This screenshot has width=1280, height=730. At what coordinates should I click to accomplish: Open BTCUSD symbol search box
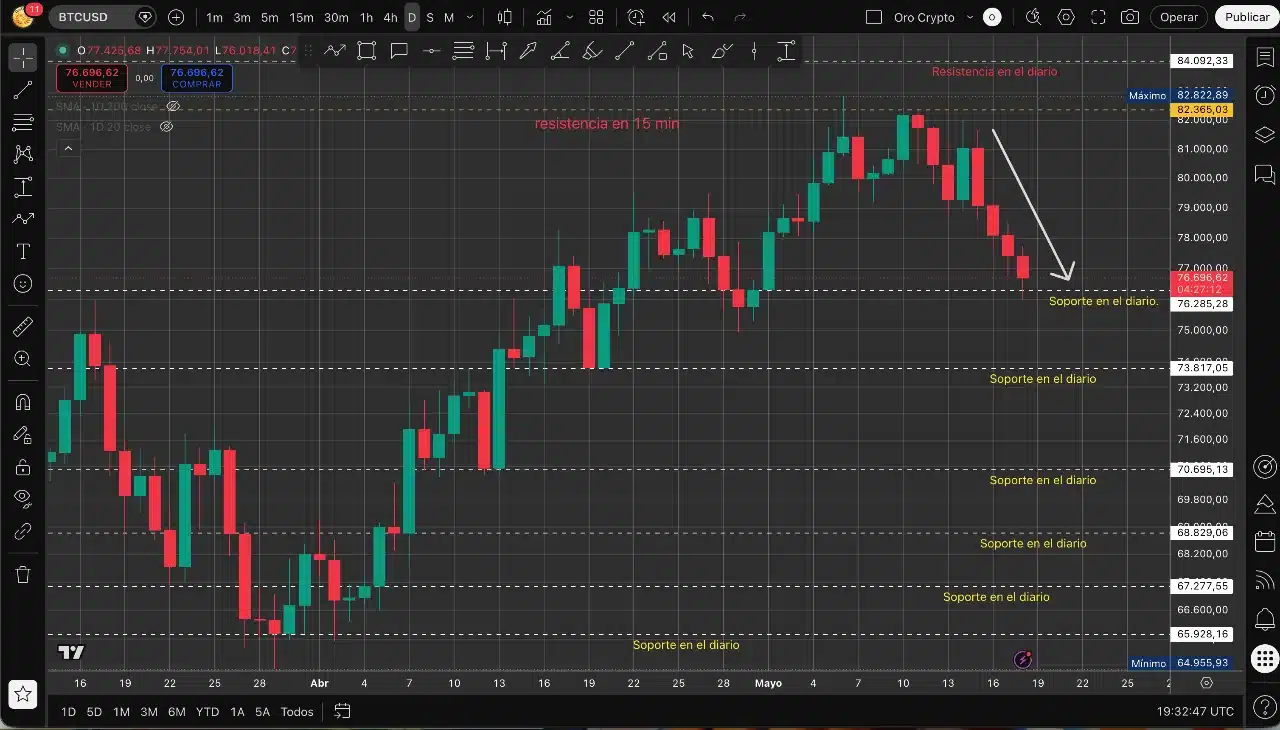[x=103, y=17]
